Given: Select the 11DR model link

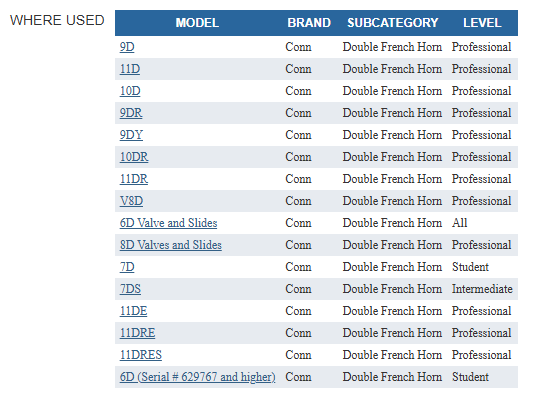Looking at the screenshot, I should pos(134,179).
